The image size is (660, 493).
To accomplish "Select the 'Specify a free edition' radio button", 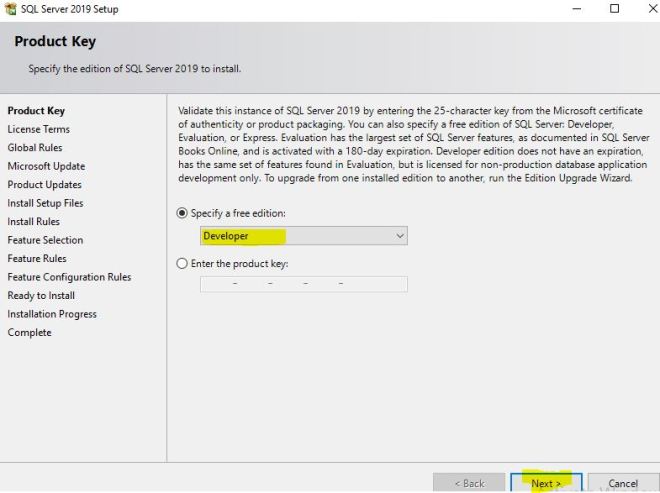I will [x=182, y=213].
